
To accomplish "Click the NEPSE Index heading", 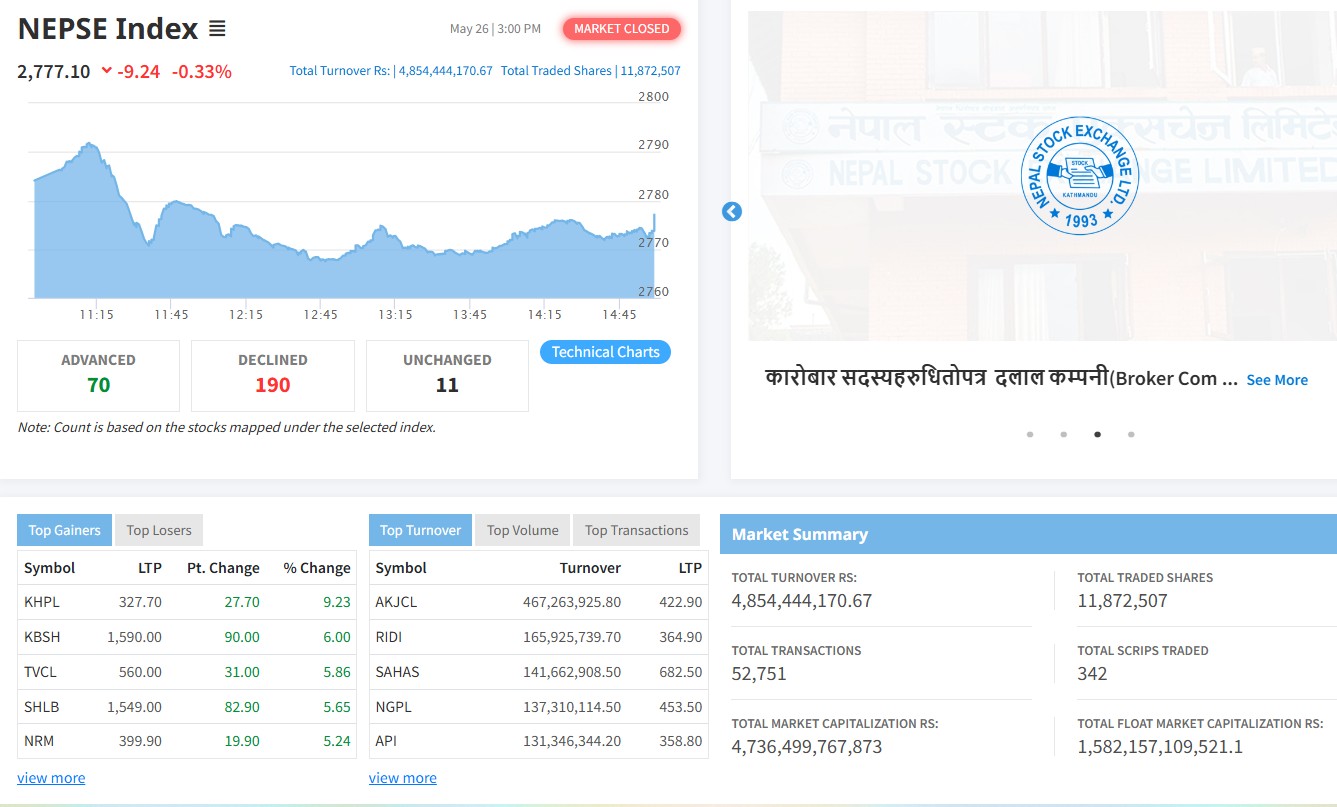I will pos(108,29).
